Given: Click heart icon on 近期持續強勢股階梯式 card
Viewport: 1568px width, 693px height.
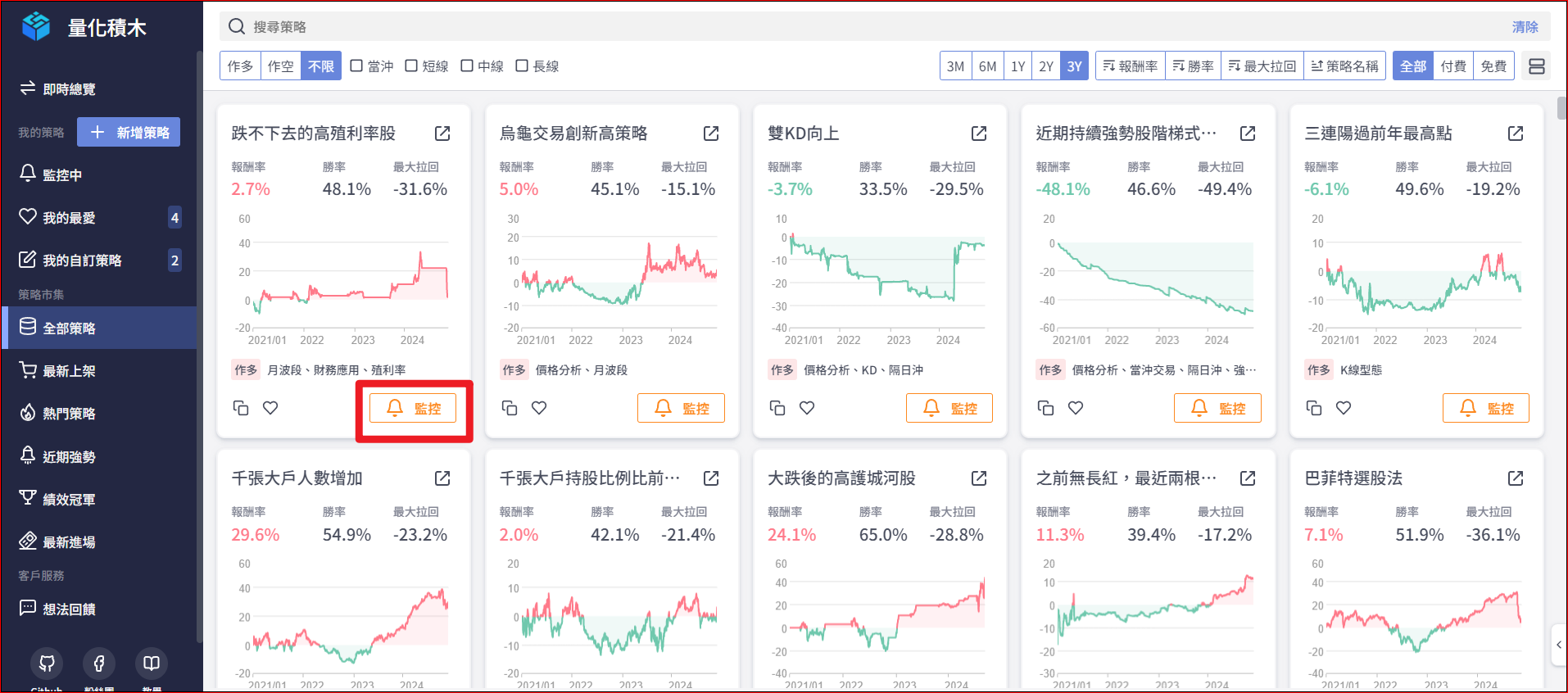Looking at the screenshot, I should coord(1076,408).
